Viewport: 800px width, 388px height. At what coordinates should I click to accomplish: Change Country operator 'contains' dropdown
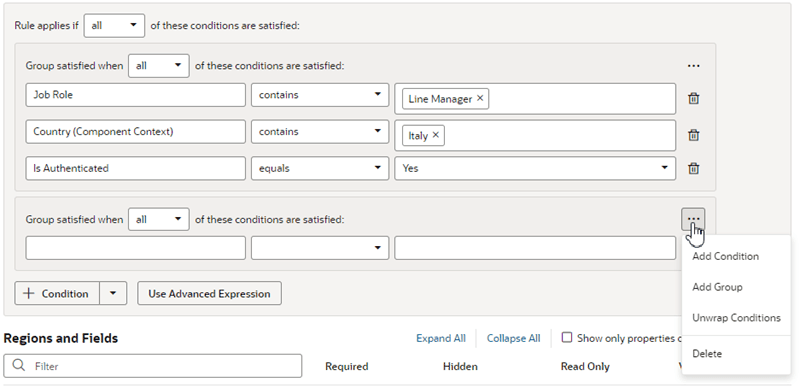pos(320,132)
